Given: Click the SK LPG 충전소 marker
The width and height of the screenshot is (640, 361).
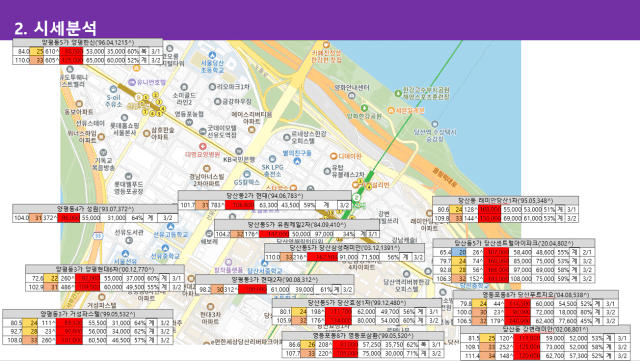Looking at the screenshot, I should click(272, 159).
